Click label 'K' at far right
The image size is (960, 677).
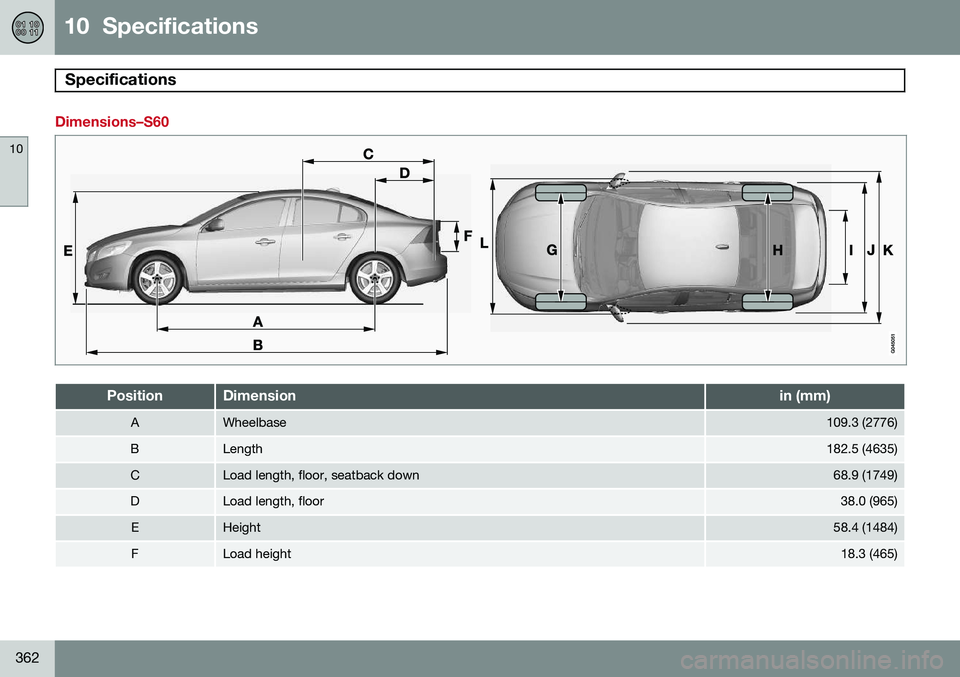888,250
